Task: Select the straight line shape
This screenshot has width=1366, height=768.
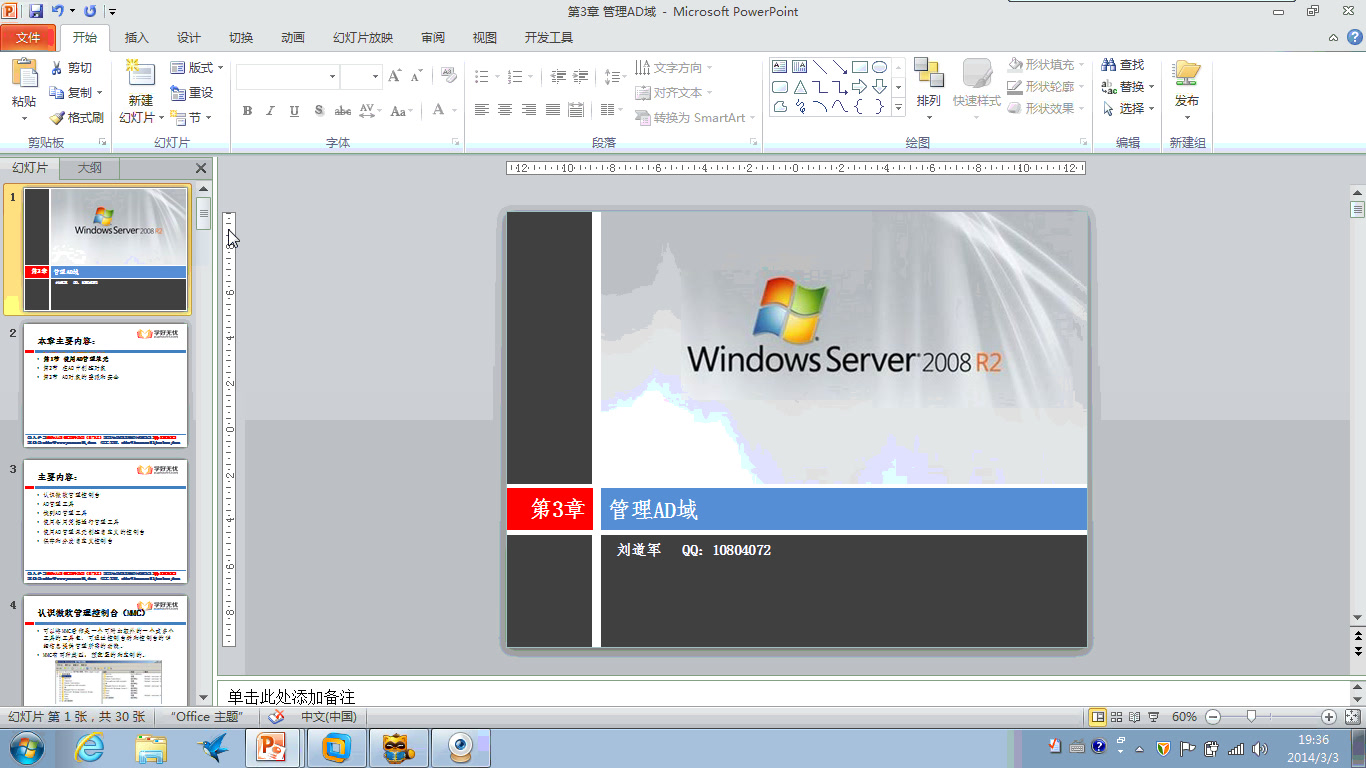Action: coord(819,67)
